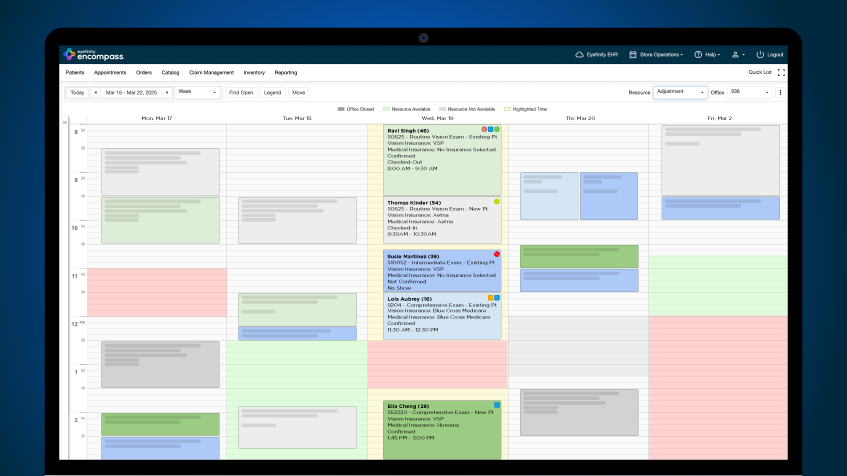Screen dimensions: 847x476
Task: Click the Eyefinity Encompass logo
Action: tap(93, 55)
